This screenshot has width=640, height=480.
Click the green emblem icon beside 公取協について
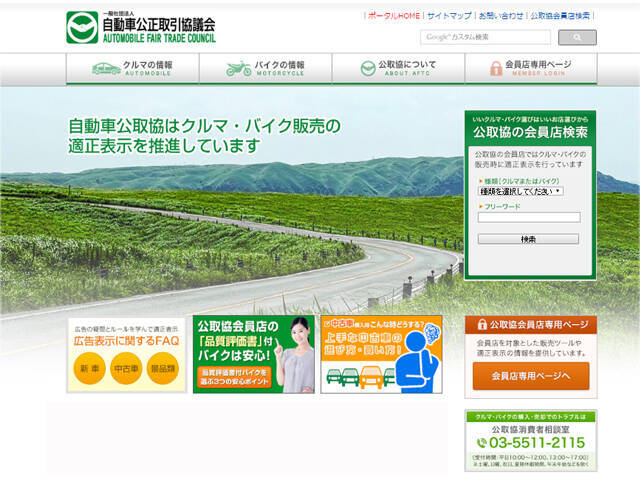point(368,69)
